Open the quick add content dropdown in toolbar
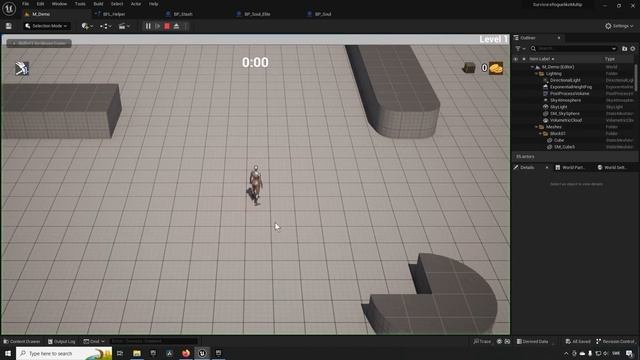The image size is (640, 360). pos(87,26)
